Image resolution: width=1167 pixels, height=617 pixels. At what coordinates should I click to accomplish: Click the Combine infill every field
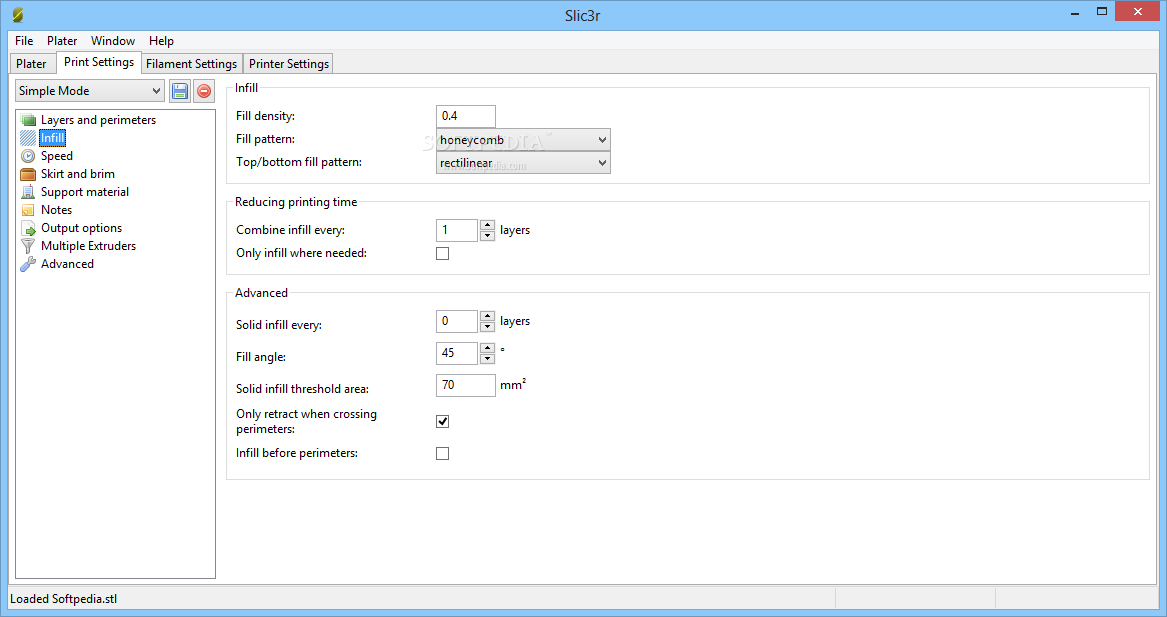tap(457, 230)
